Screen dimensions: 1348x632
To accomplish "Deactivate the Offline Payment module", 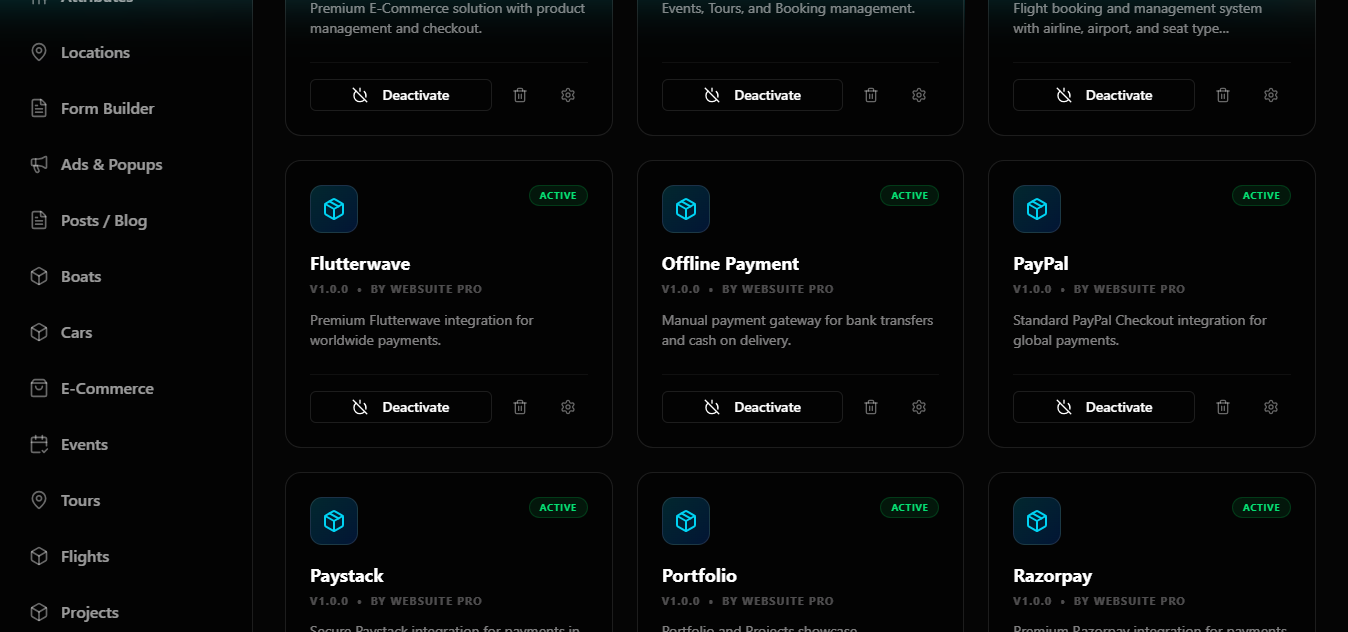I will pyautogui.click(x=752, y=407).
